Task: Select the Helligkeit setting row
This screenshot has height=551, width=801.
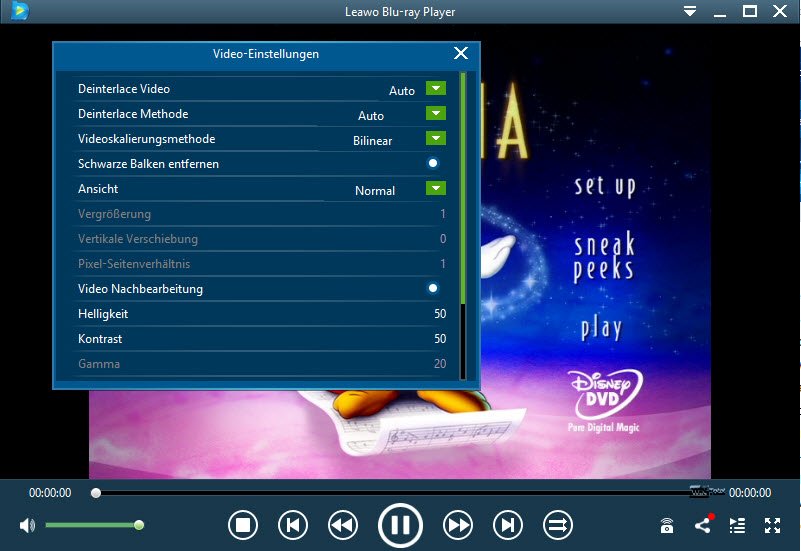Action: tap(262, 314)
